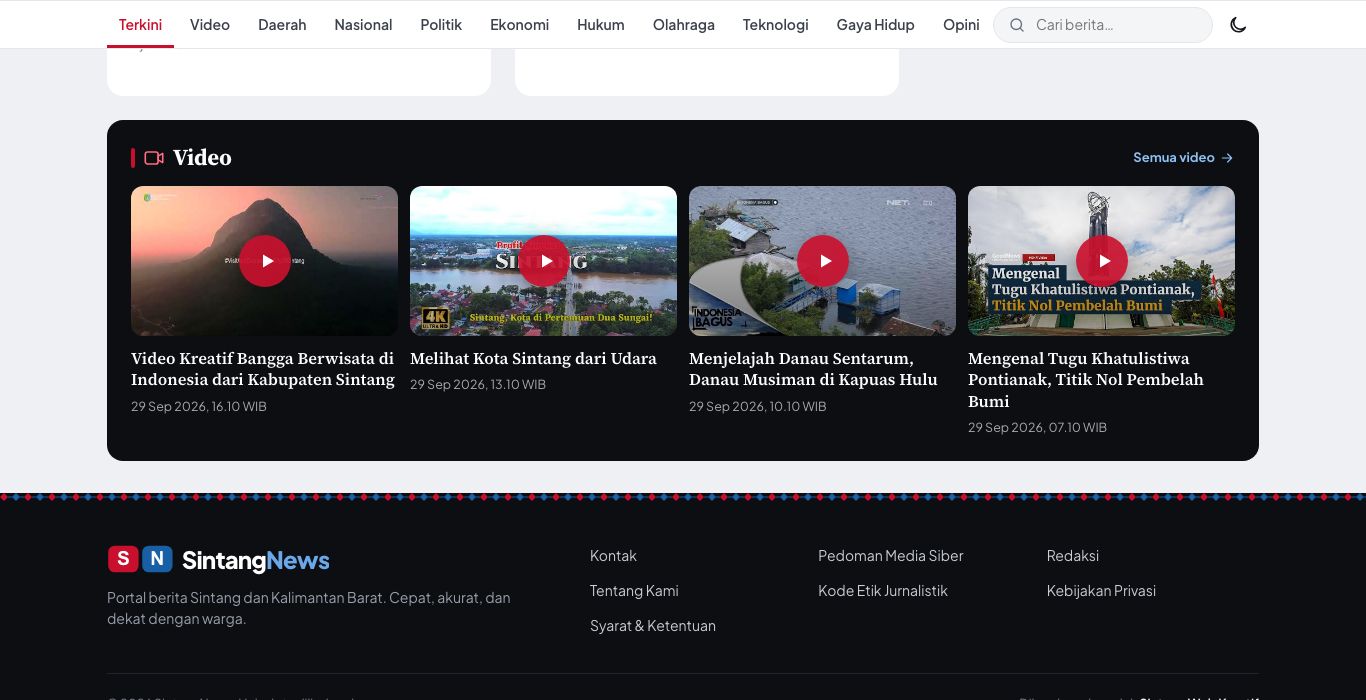Image resolution: width=1366 pixels, height=700 pixels.
Task: Open Kode Etik Jurnalistik link
Action: click(x=883, y=591)
